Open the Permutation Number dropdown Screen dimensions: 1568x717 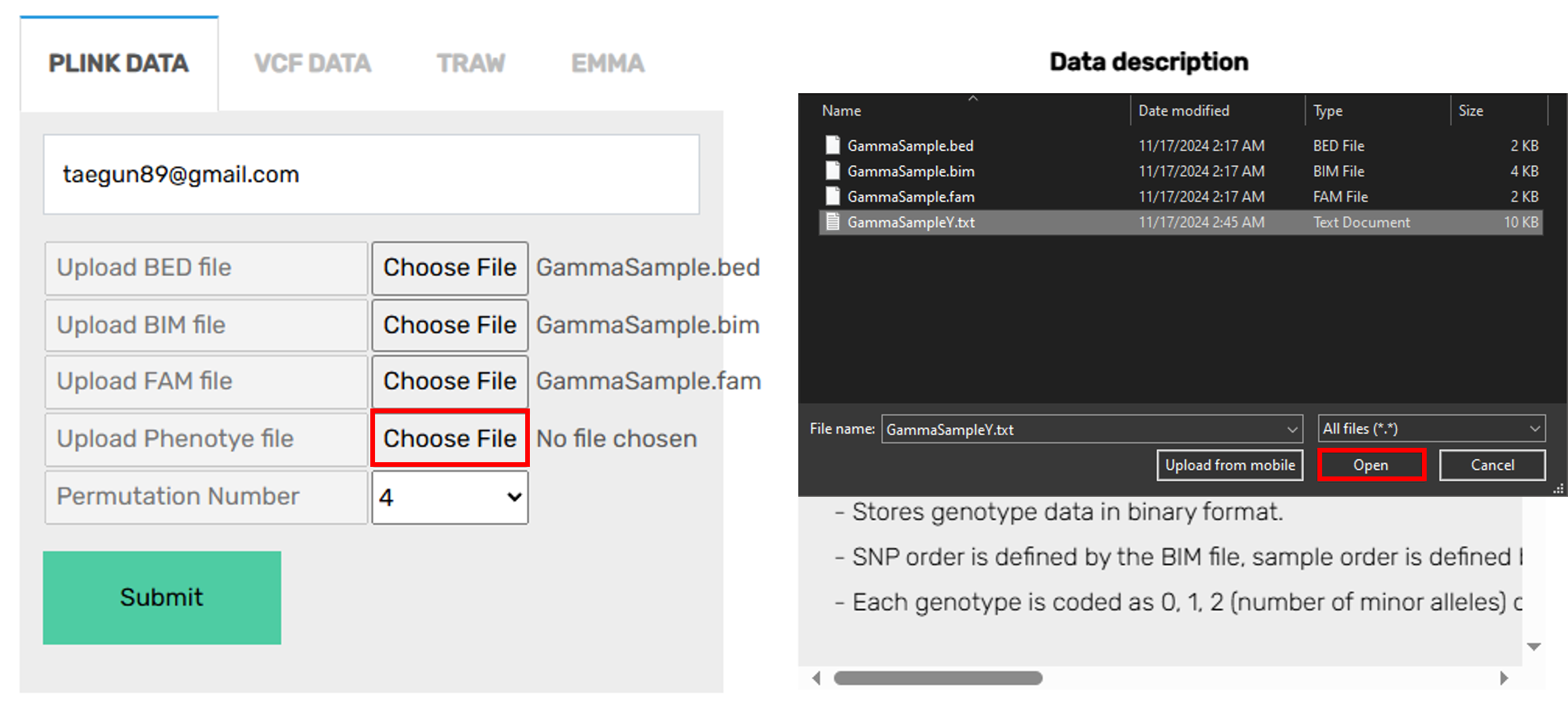450,497
